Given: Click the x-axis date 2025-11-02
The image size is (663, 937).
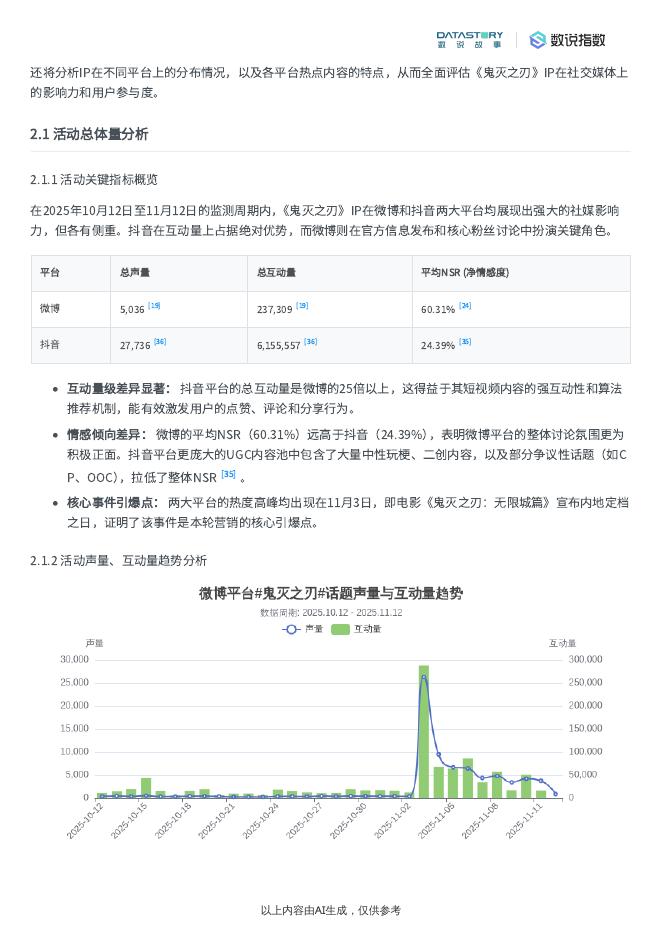Looking at the screenshot, I should coord(393,820).
